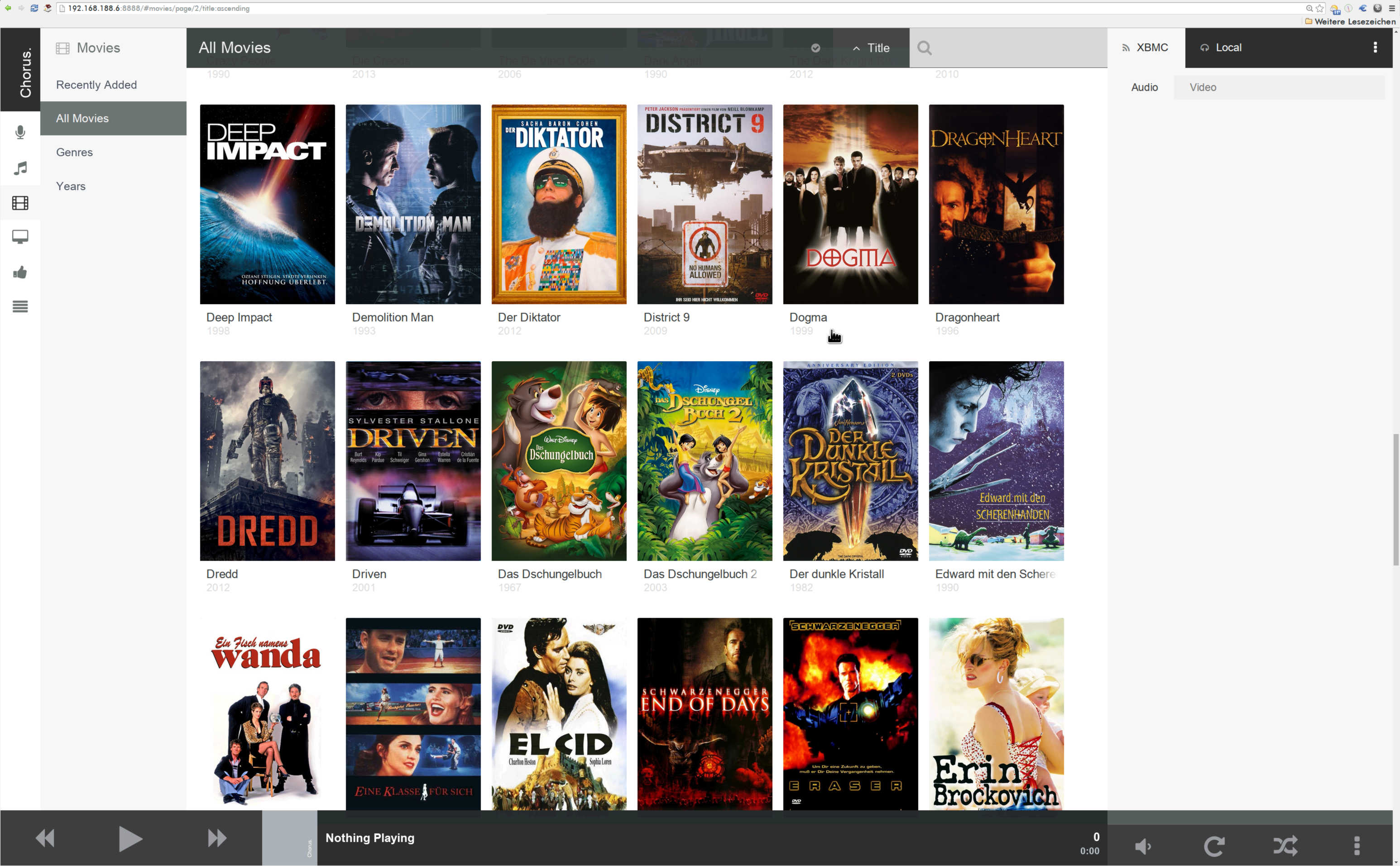Open Eine Klasse für sich poster
The height and width of the screenshot is (866, 1400).
[x=413, y=713]
